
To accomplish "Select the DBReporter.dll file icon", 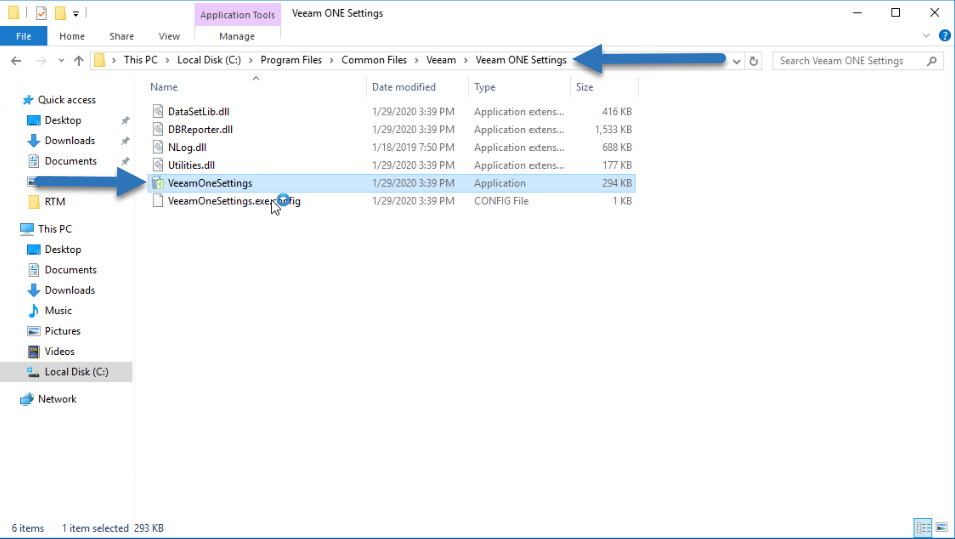I will (158, 129).
